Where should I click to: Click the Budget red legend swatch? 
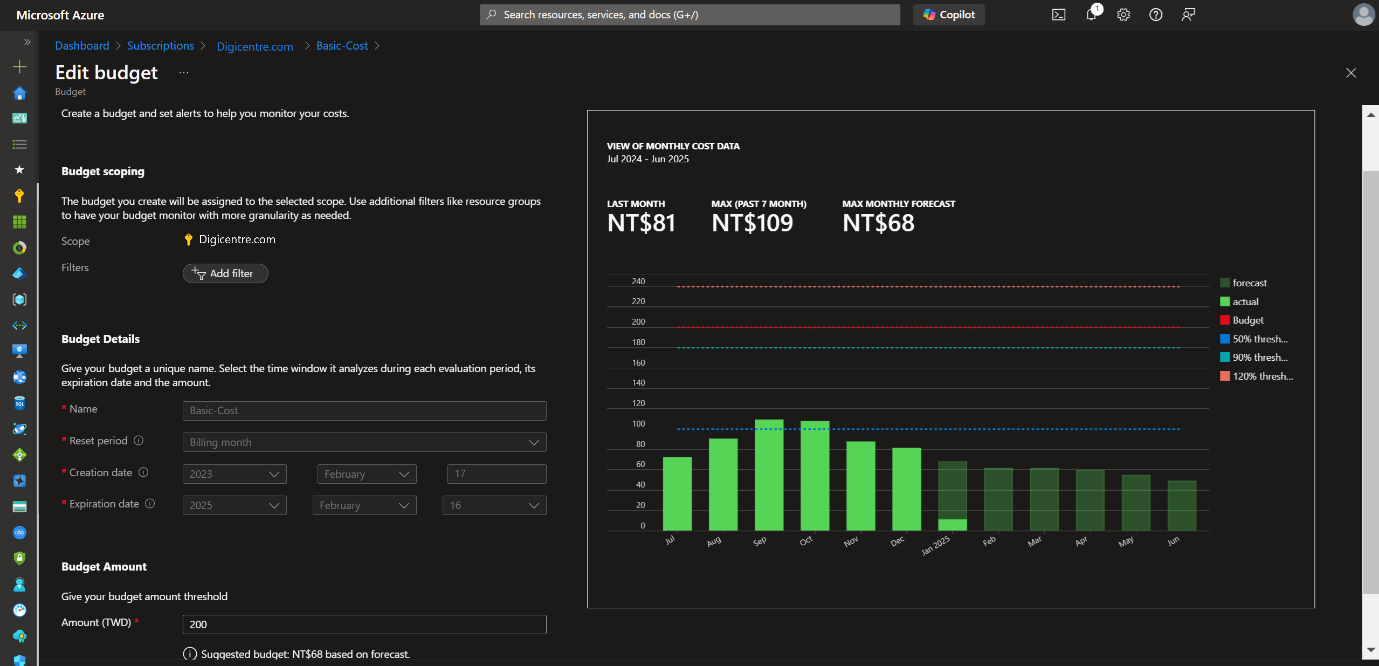[x=1225, y=321]
